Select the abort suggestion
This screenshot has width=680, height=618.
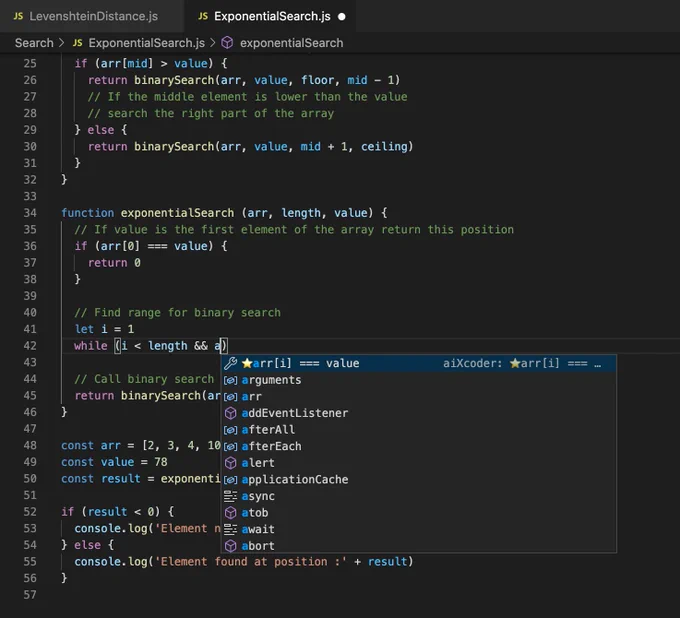coord(418,546)
